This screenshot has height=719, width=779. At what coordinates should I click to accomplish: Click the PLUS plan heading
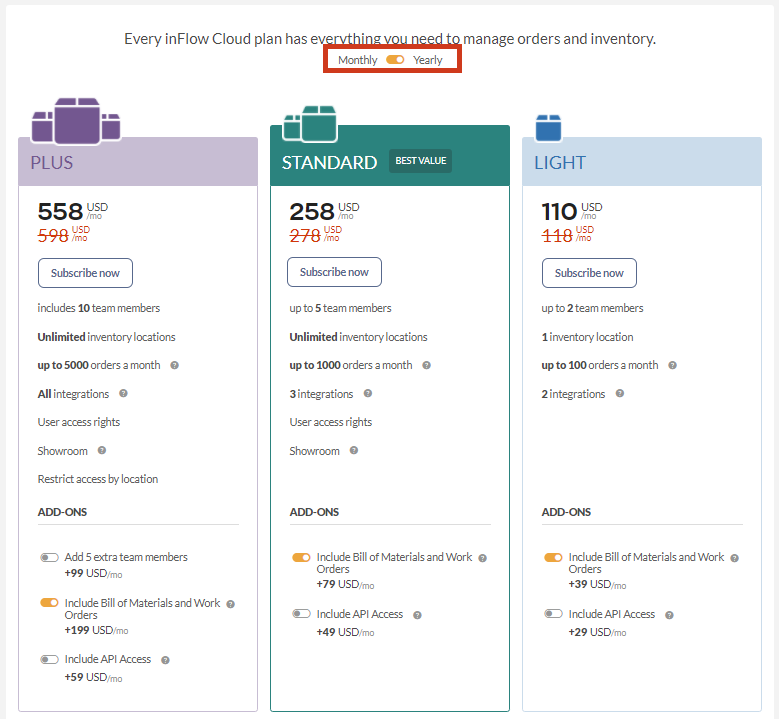click(52, 162)
